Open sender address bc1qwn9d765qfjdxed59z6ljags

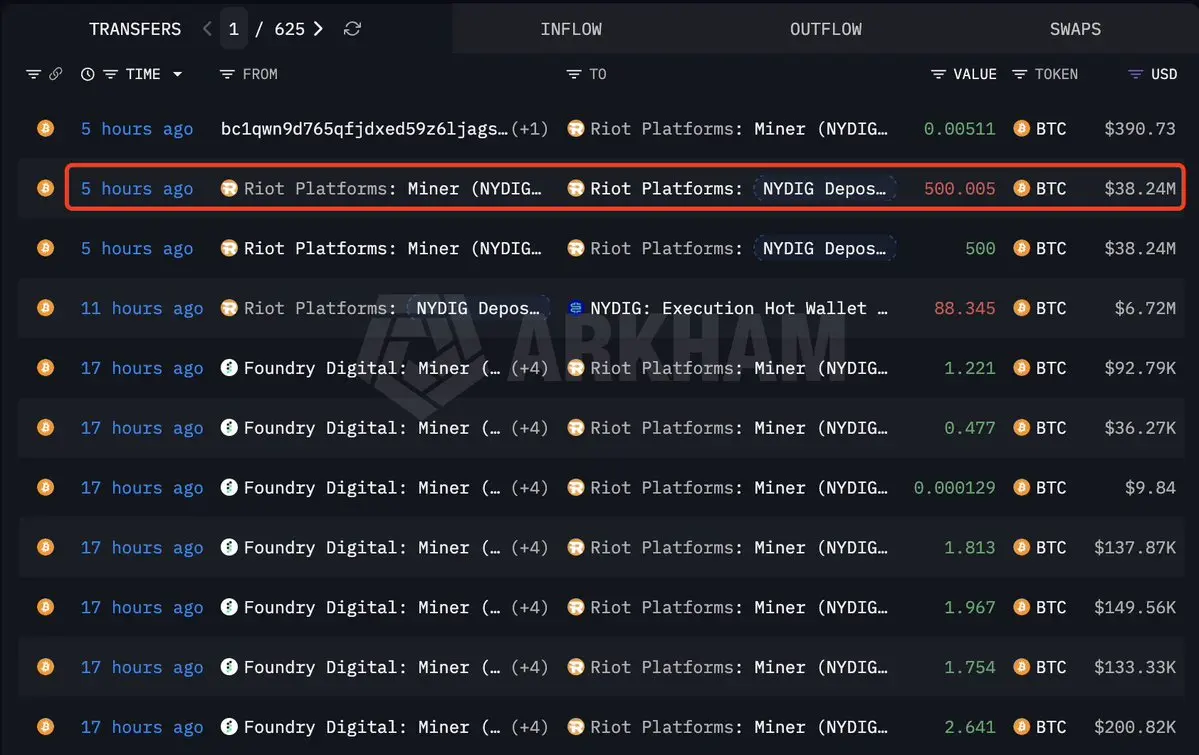[364, 129]
